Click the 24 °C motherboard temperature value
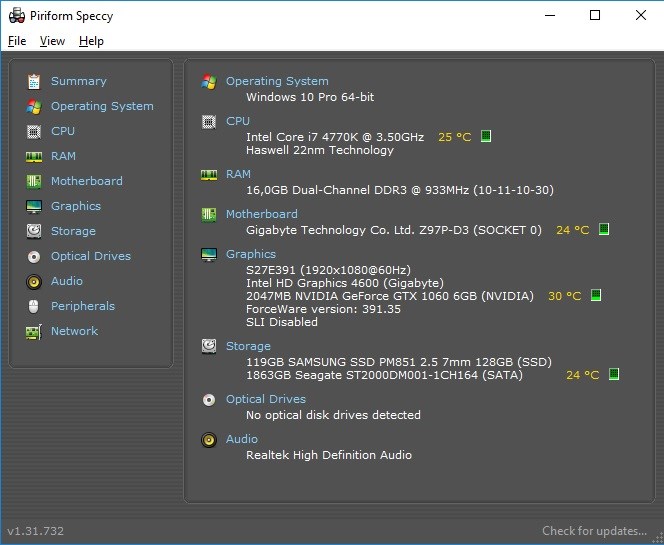Image resolution: width=664 pixels, height=545 pixels. (x=573, y=230)
